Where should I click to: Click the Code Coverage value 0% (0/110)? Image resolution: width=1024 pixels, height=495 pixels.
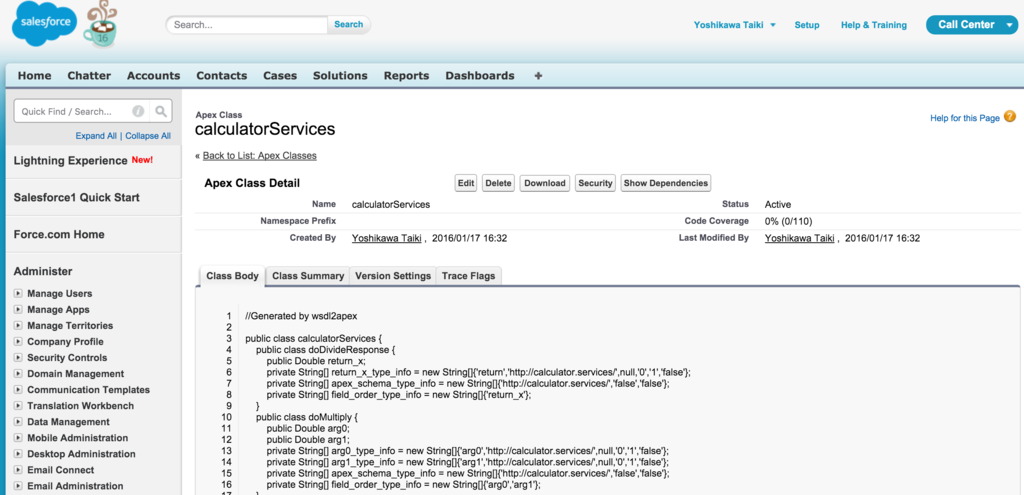(x=788, y=221)
